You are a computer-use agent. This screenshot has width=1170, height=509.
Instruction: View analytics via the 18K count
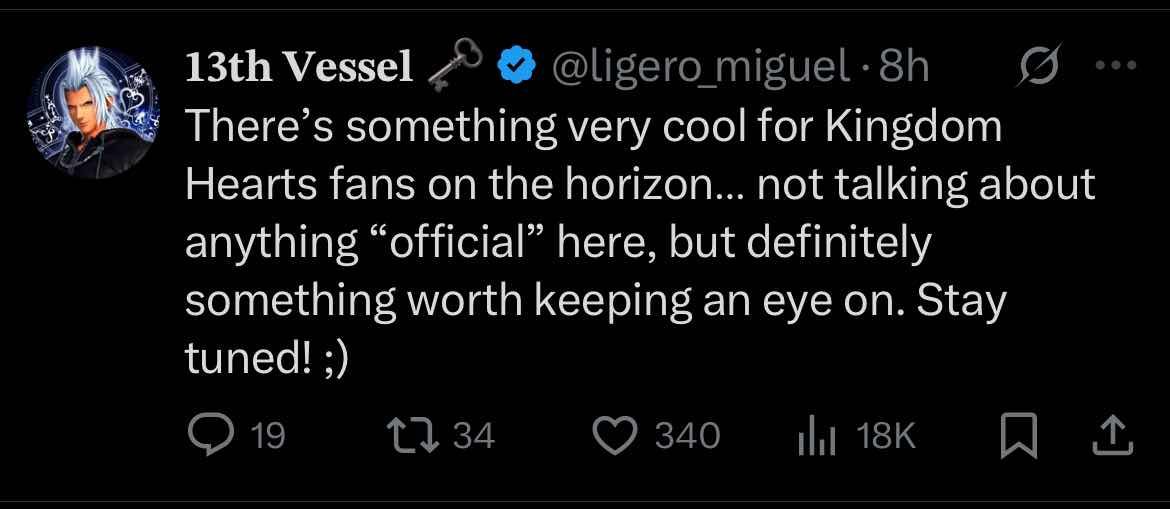point(885,436)
